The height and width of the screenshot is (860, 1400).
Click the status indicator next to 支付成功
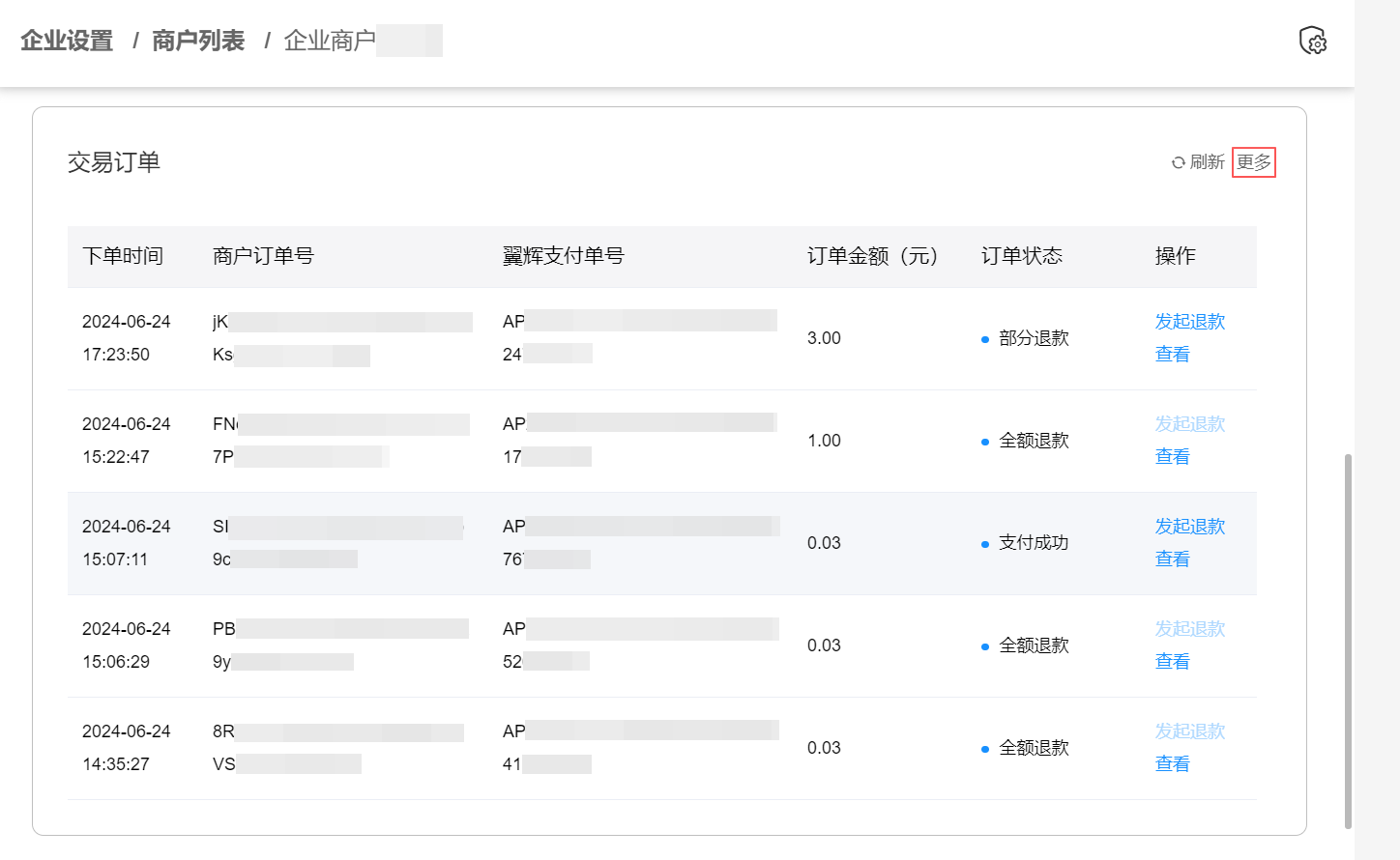[x=984, y=543]
